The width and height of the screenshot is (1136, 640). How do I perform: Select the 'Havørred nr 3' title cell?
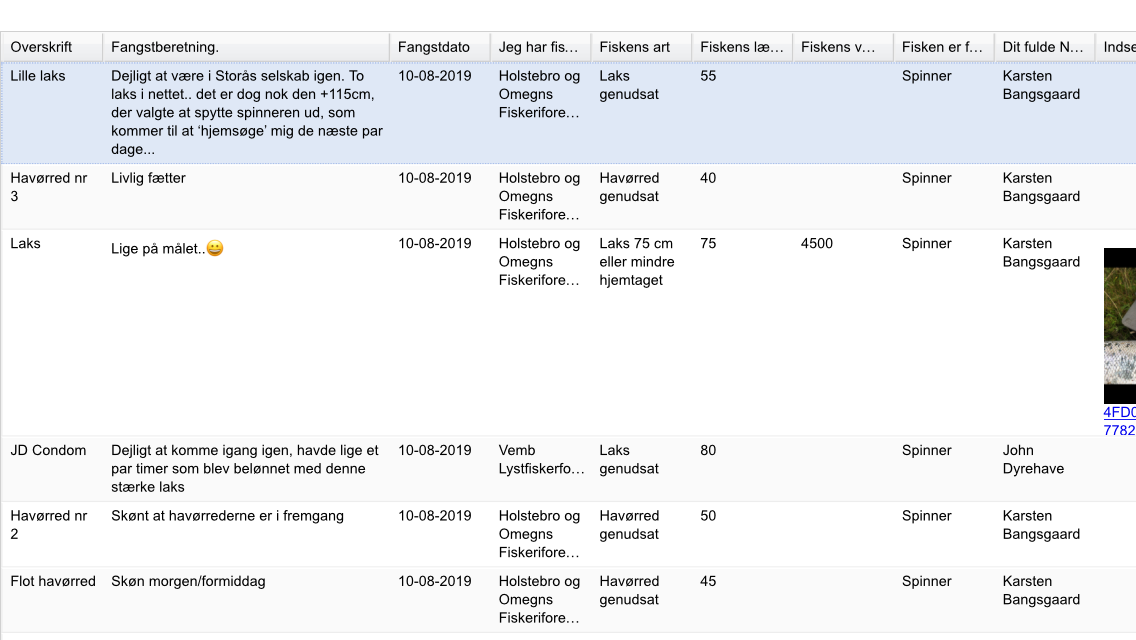pyautogui.click(x=49, y=187)
